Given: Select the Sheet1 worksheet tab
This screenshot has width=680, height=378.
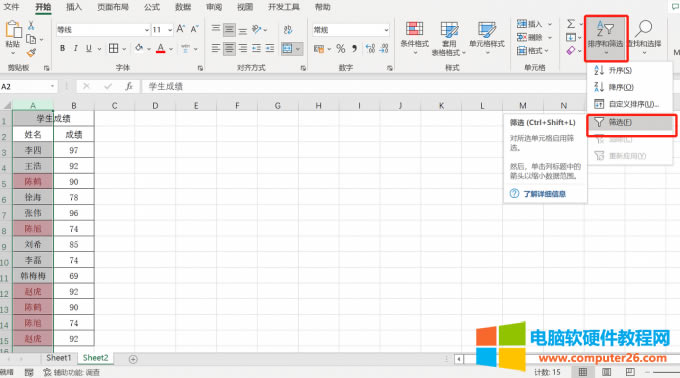Looking at the screenshot, I should (x=58, y=358).
